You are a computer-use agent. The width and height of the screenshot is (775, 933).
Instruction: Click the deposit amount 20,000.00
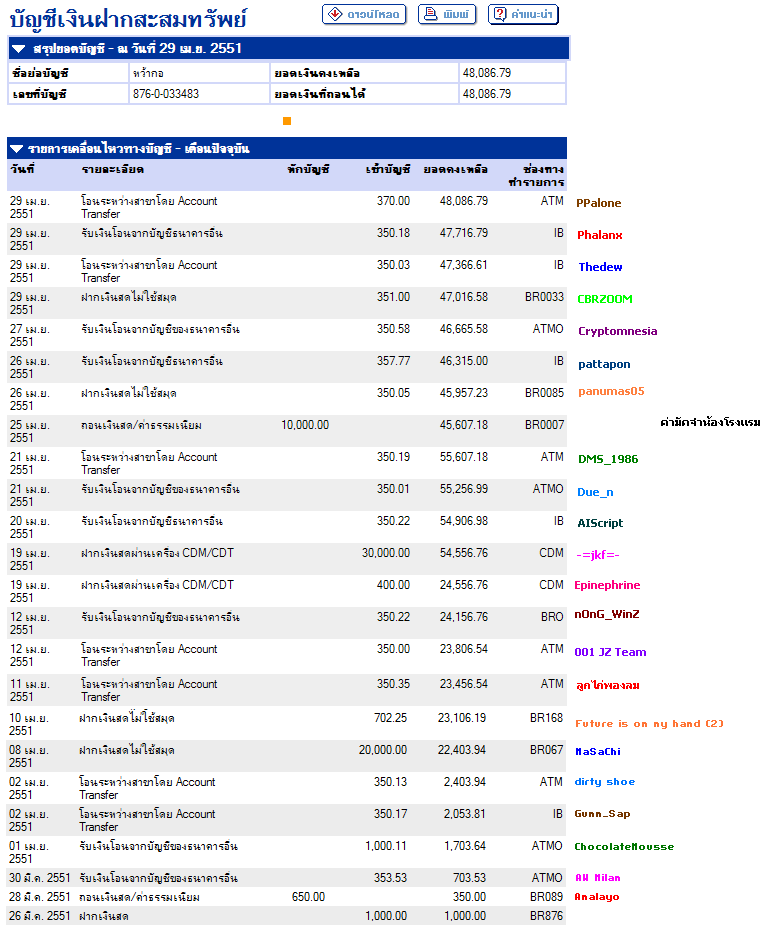[x=383, y=750]
